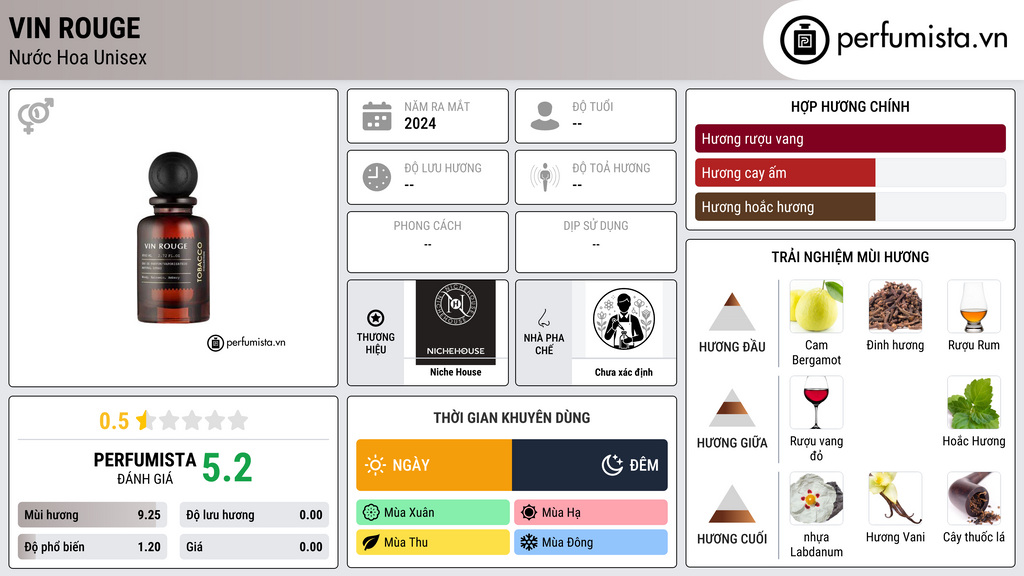Select the Đêm nighttime bar

tap(590, 465)
